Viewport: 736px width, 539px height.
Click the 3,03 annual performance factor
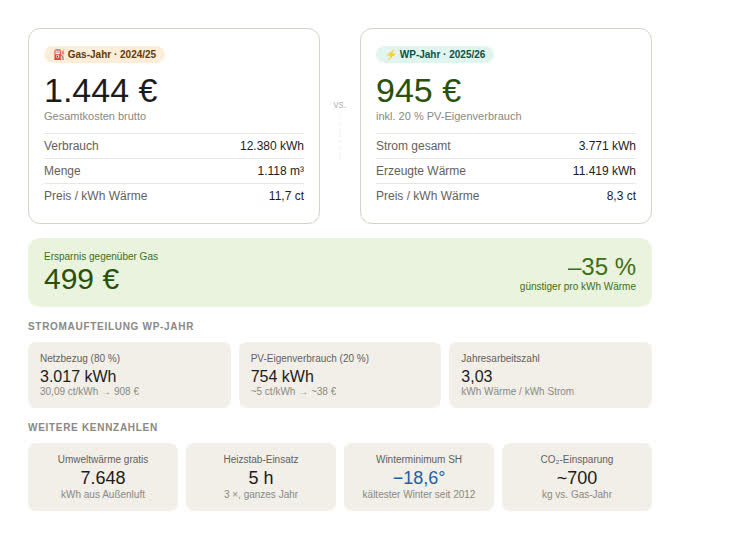click(476, 377)
